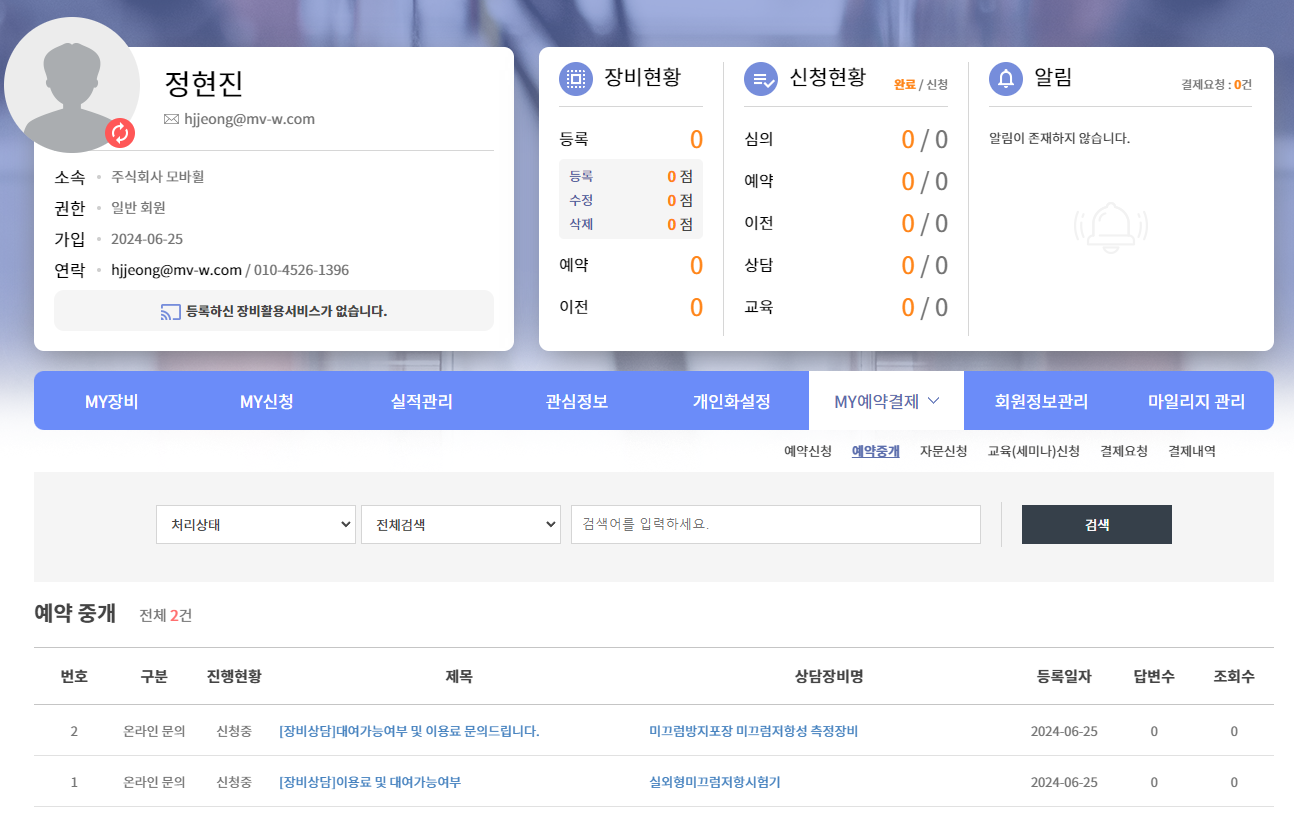This screenshot has height=822, width=1294.
Task: Open the 마일리지 관리 tab
Action: coord(1196,402)
